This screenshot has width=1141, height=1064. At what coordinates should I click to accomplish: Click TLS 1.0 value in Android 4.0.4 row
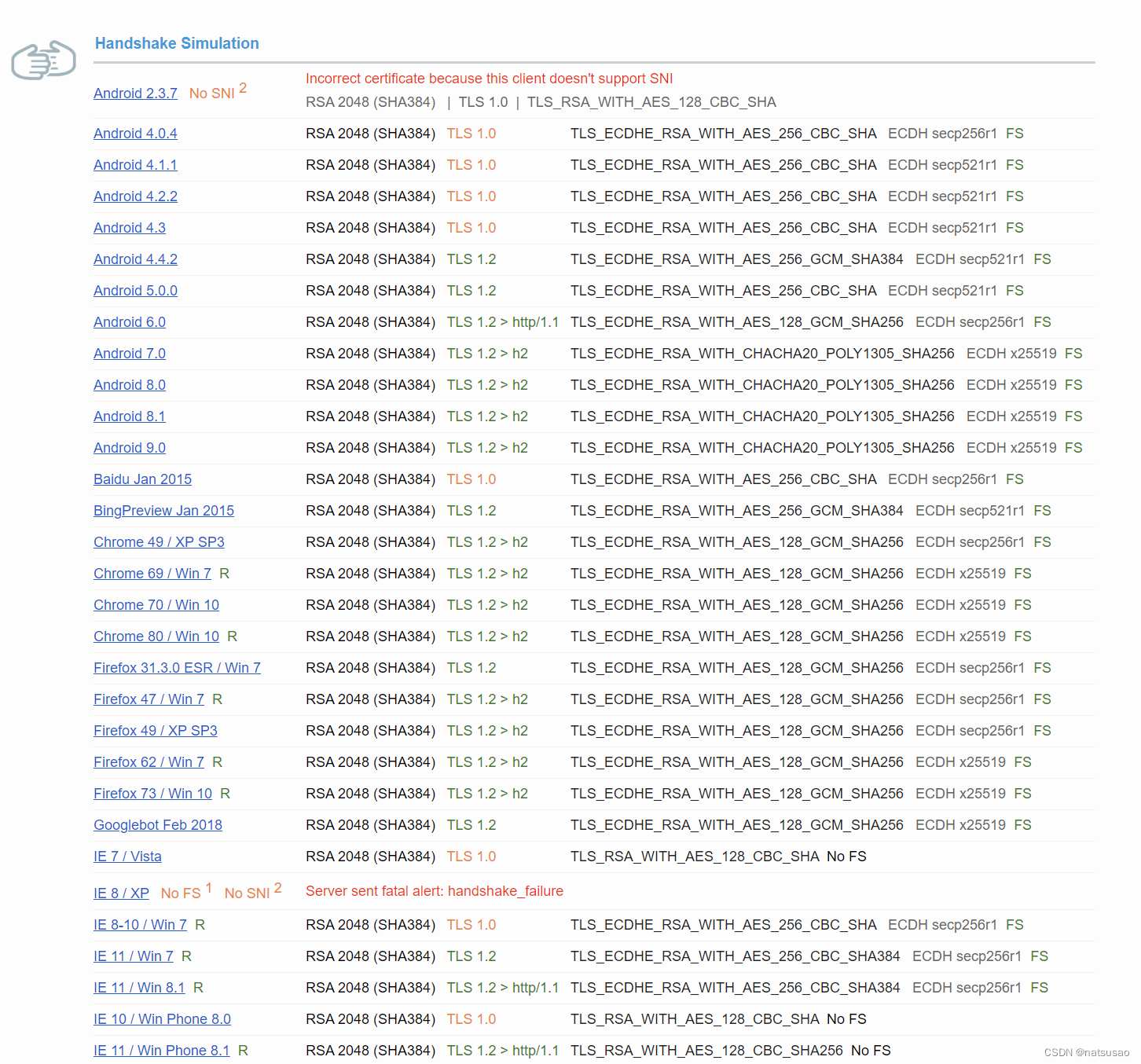(x=471, y=134)
